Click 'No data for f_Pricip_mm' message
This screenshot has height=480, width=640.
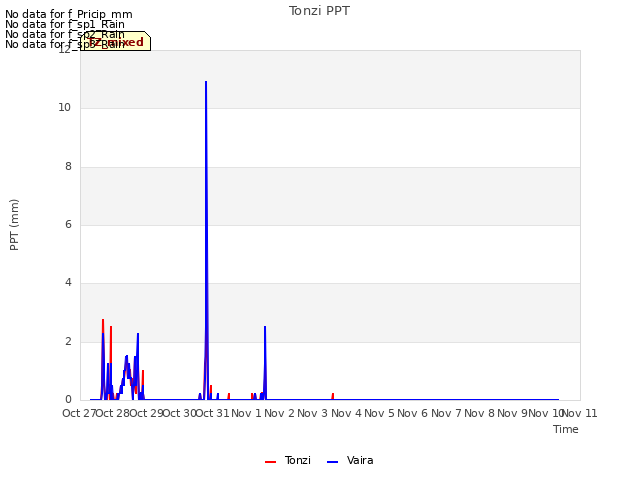69,14
